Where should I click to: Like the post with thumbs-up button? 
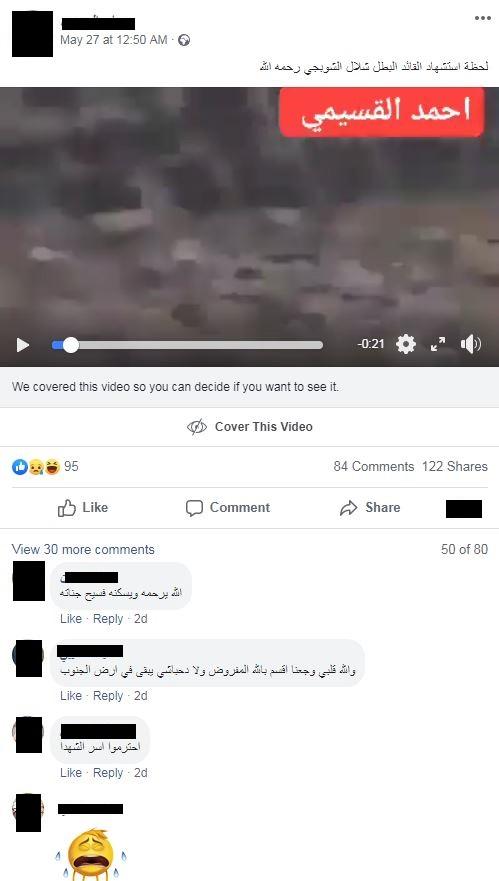83,508
